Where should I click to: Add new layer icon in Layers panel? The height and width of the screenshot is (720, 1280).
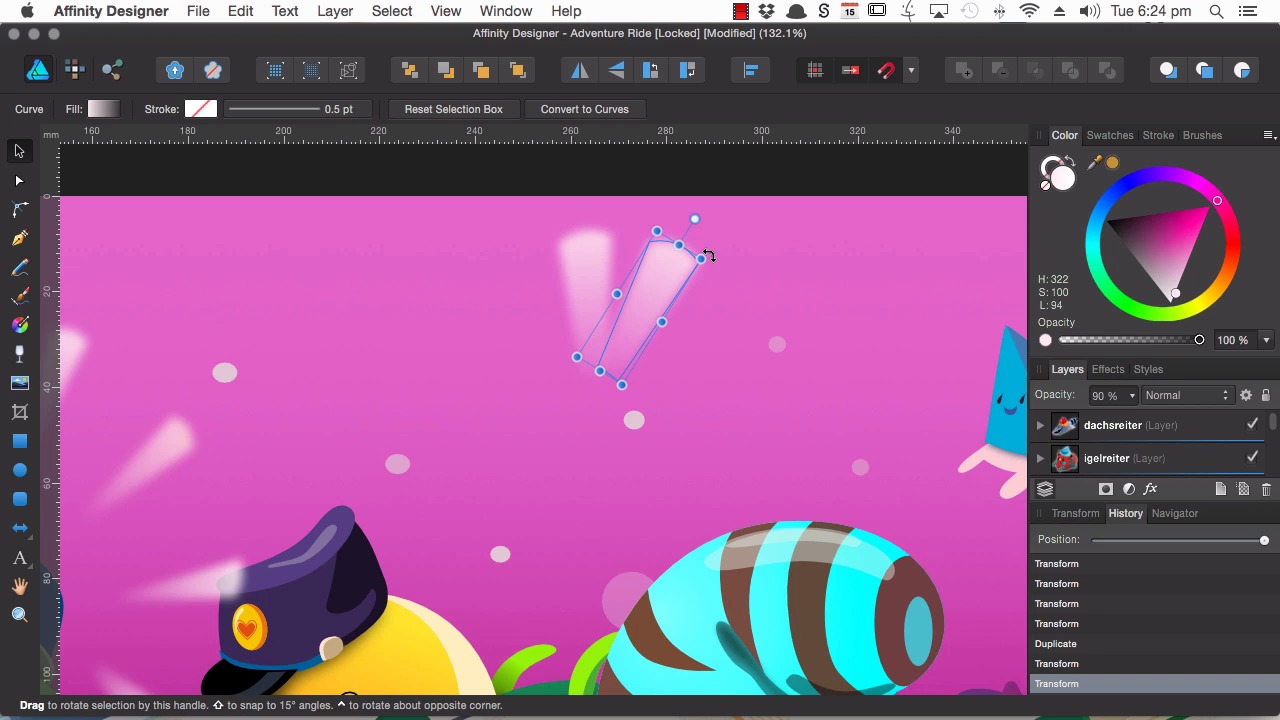[x=1221, y=489]
